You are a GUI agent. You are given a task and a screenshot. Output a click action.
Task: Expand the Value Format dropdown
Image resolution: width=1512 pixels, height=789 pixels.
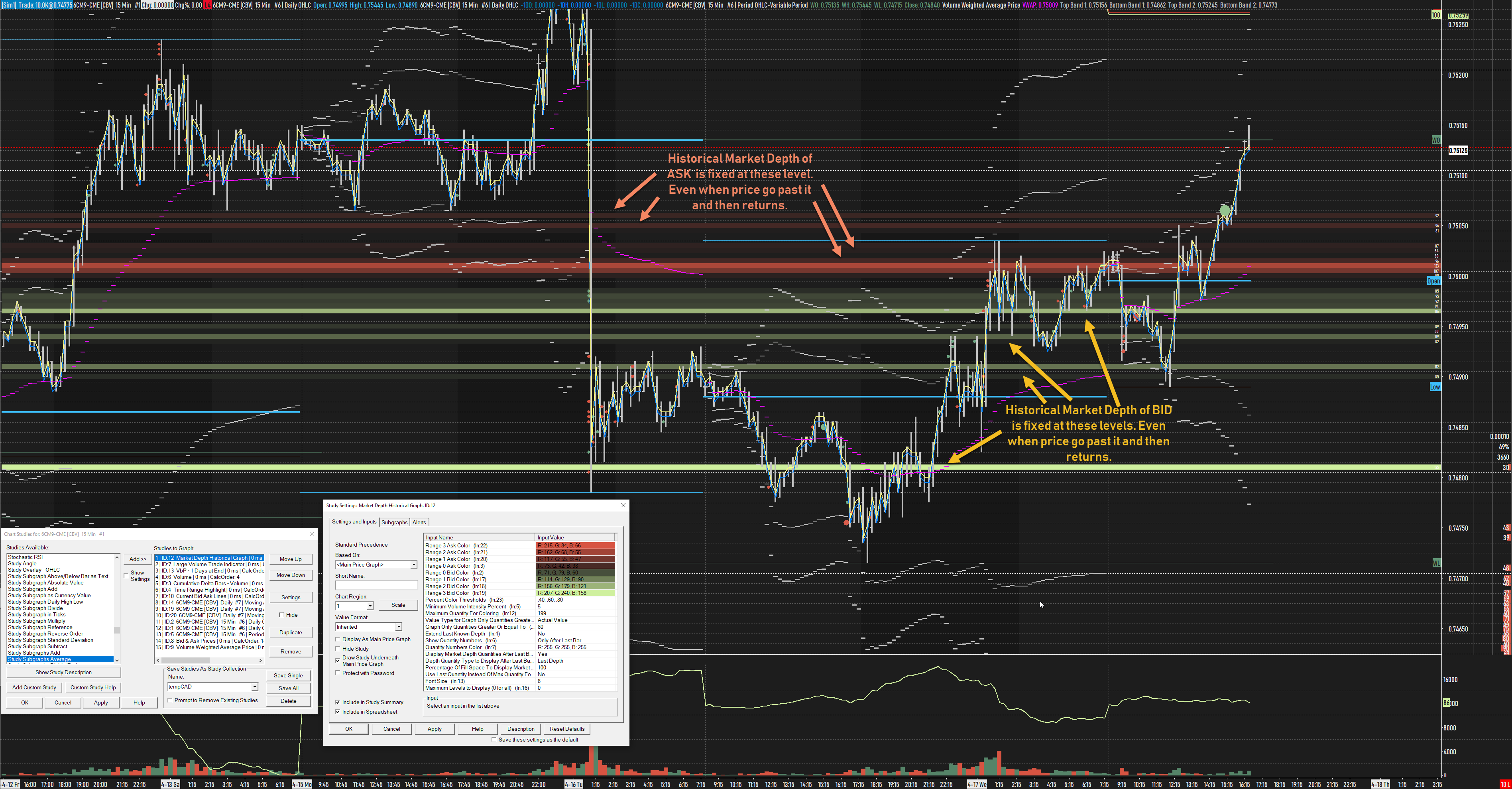(399, 627)
